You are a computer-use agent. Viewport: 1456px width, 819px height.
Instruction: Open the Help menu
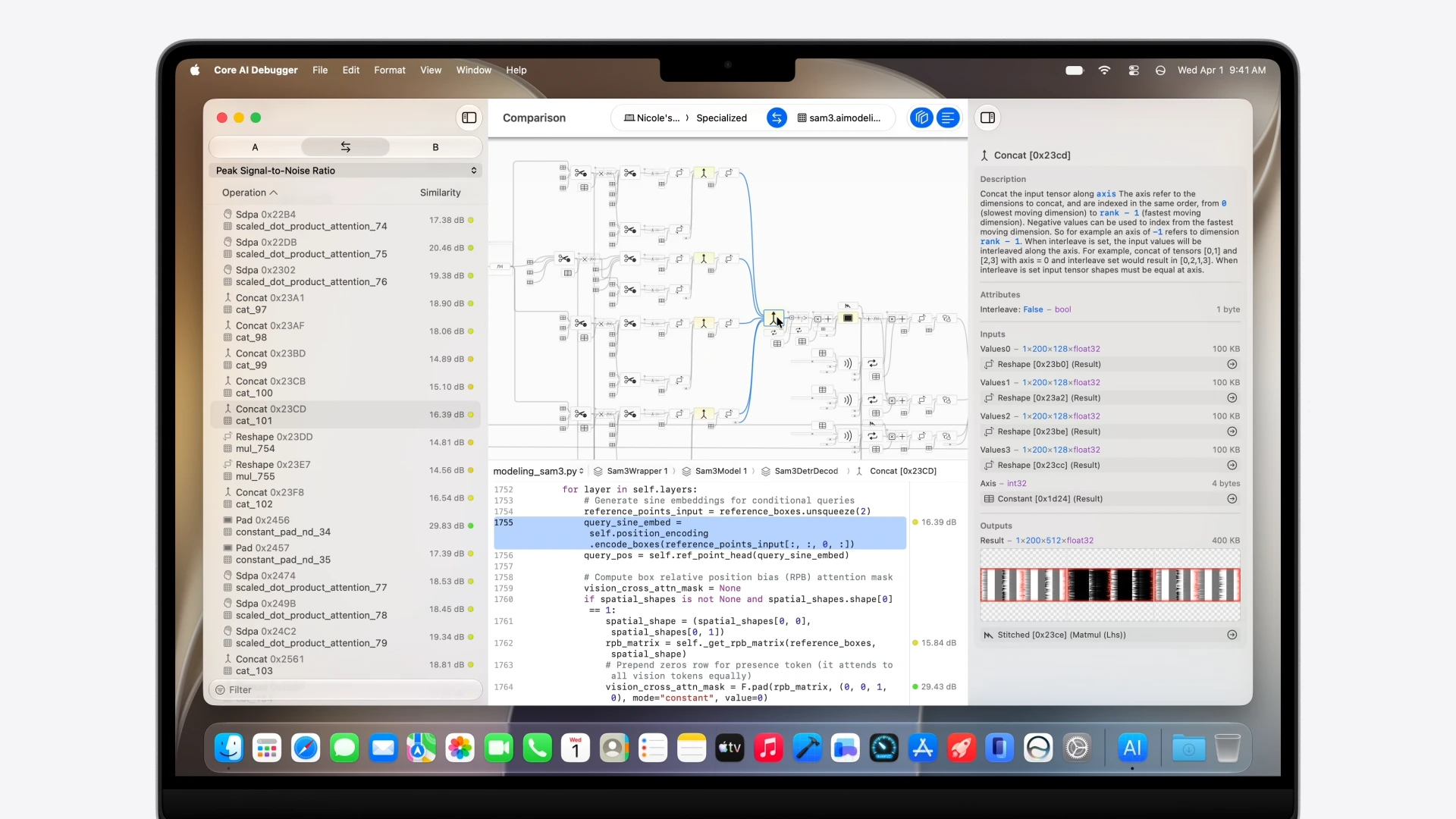(516, 70)
